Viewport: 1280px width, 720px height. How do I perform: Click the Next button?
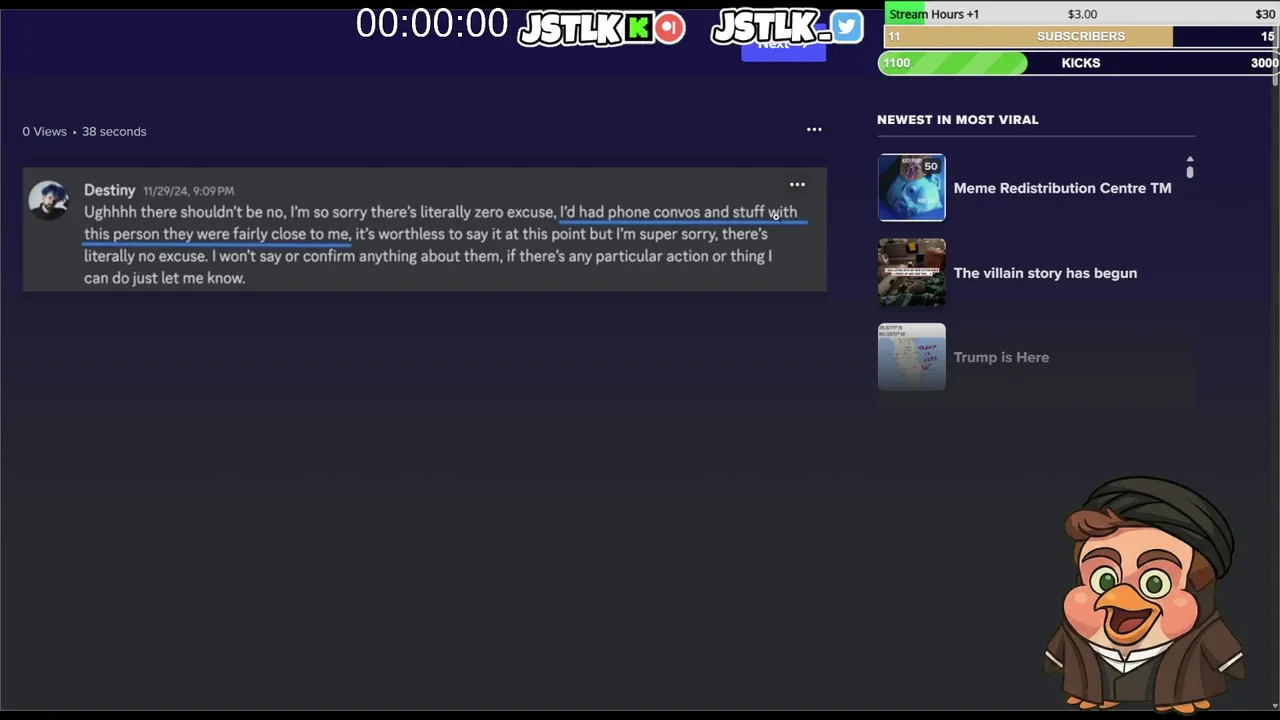(x=783, y=45)
